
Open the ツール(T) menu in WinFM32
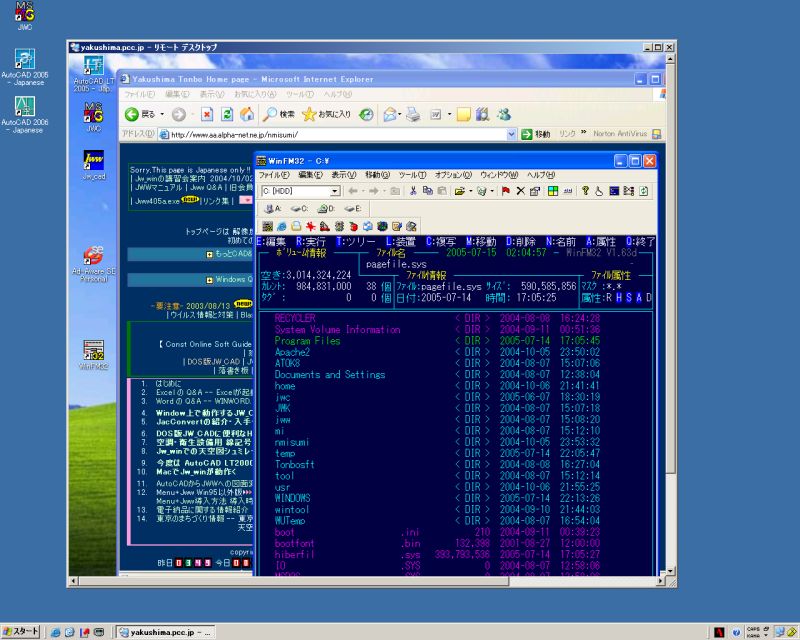pyautogui.click(x=412, y=174)
